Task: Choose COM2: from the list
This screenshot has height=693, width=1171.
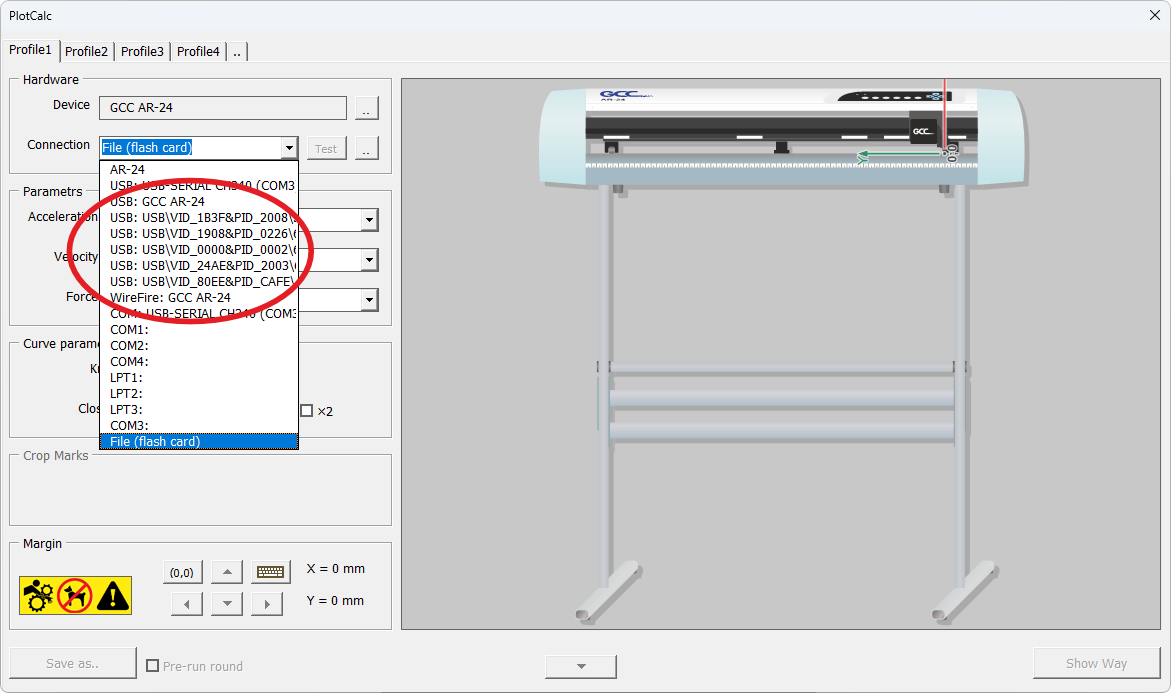Action: (x=199, y=346)
